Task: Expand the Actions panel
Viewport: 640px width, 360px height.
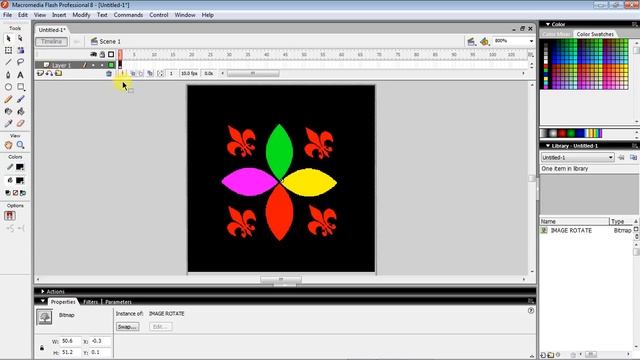Action: pyautogui.click(x=42, y=291)
